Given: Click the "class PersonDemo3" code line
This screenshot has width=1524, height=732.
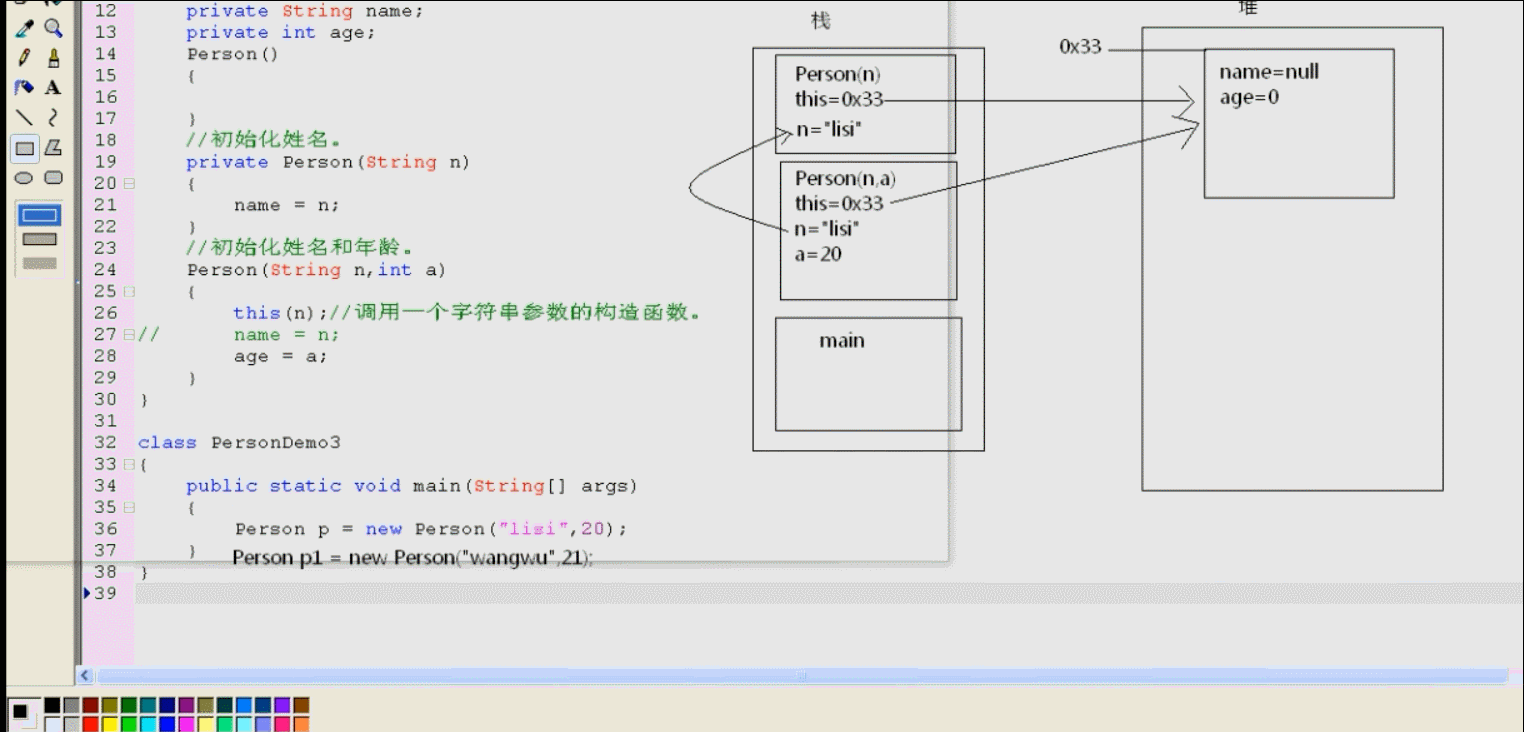Looking at the screenshot, I should (x=240, y=443).
